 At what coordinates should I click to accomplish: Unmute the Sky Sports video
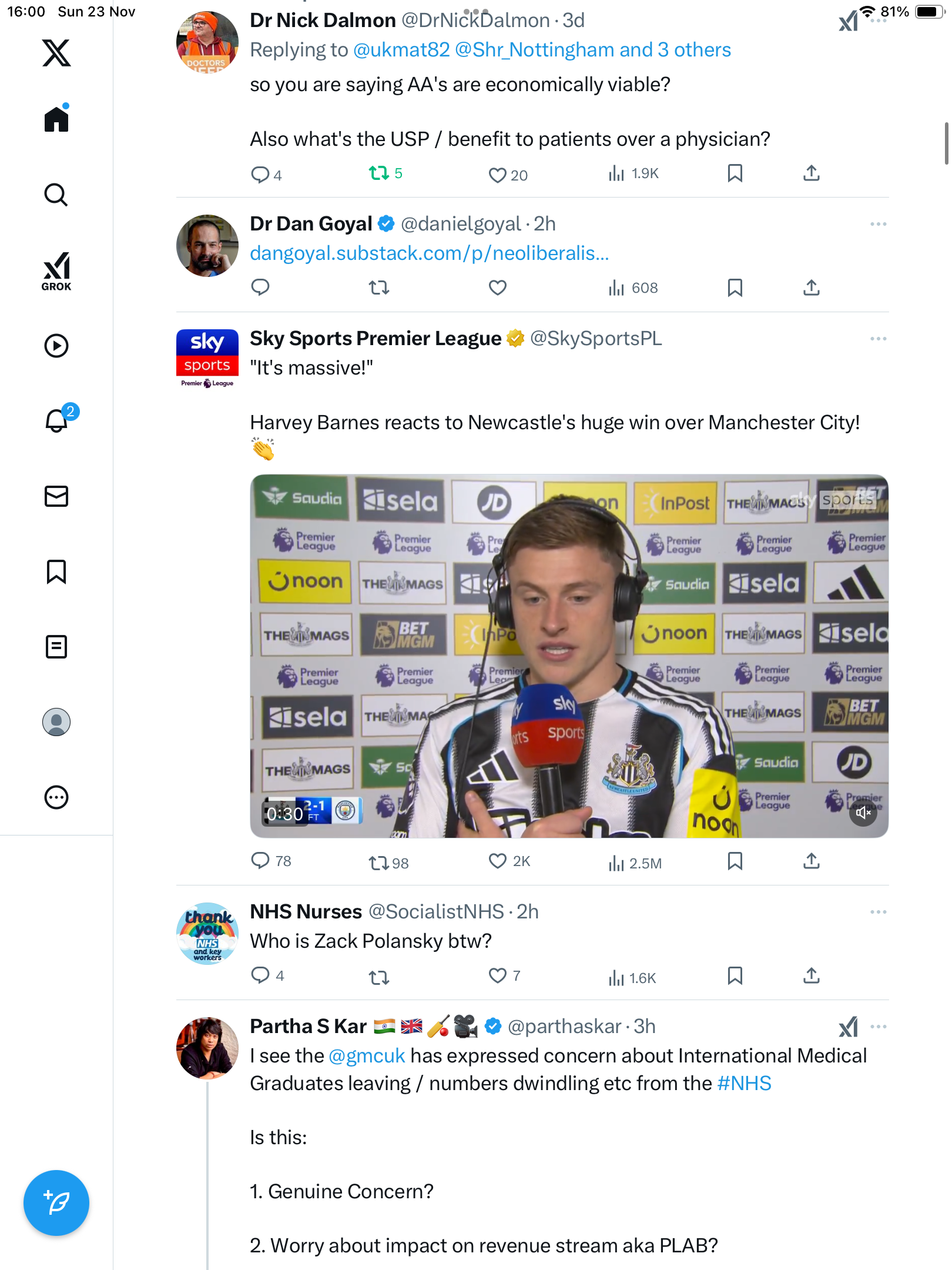point(863,813)
